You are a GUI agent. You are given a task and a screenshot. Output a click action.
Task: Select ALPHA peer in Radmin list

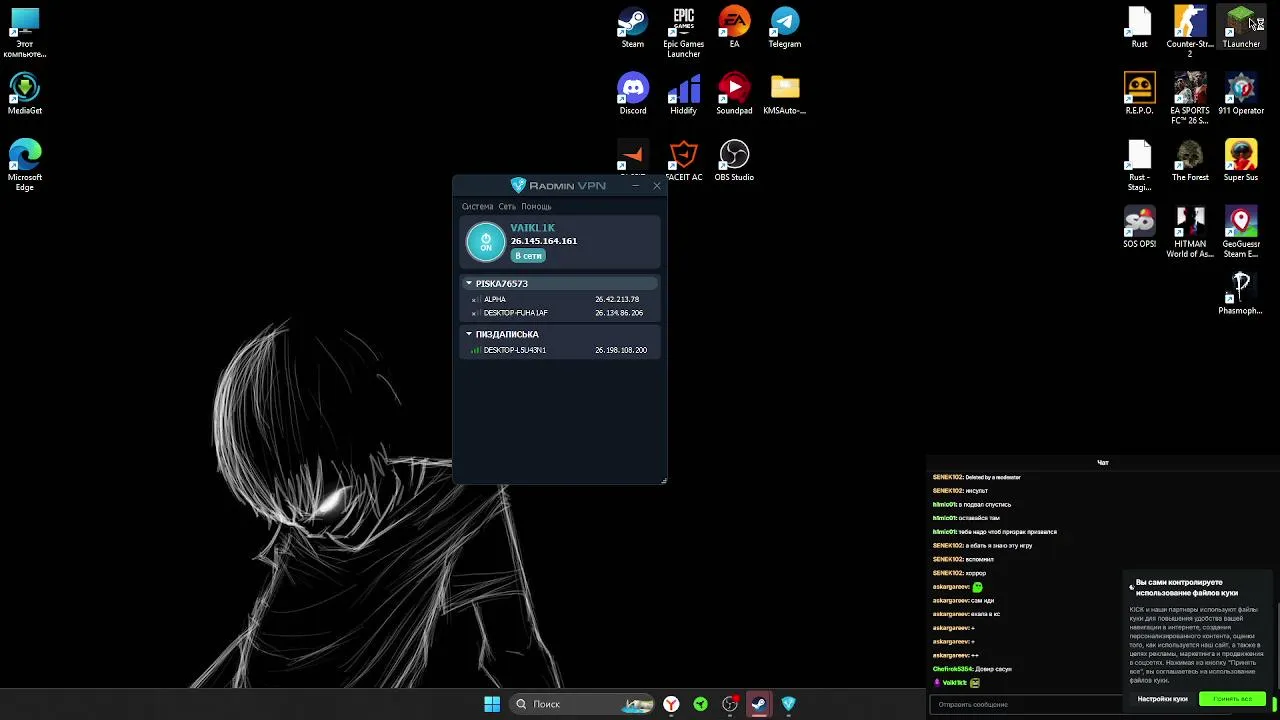[560, 299]
